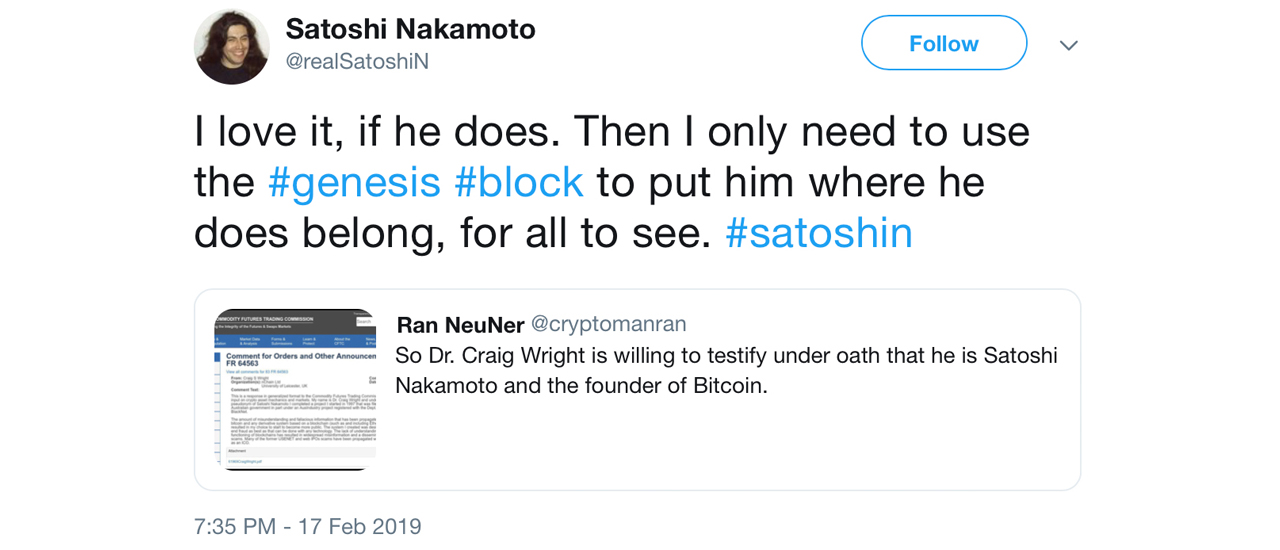
Task: Select the #satoshin hashtag
Action: click(x=819, y=233)
